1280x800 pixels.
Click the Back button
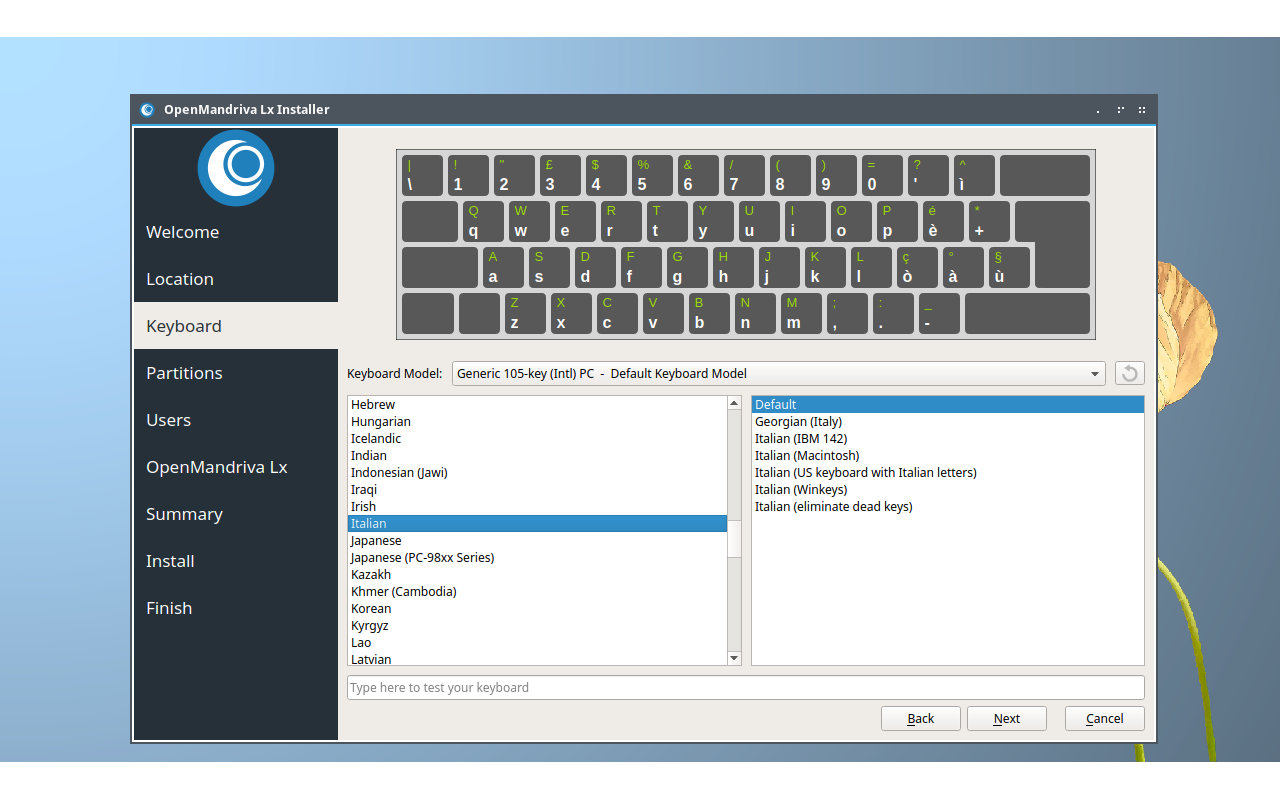pos(920,718)
